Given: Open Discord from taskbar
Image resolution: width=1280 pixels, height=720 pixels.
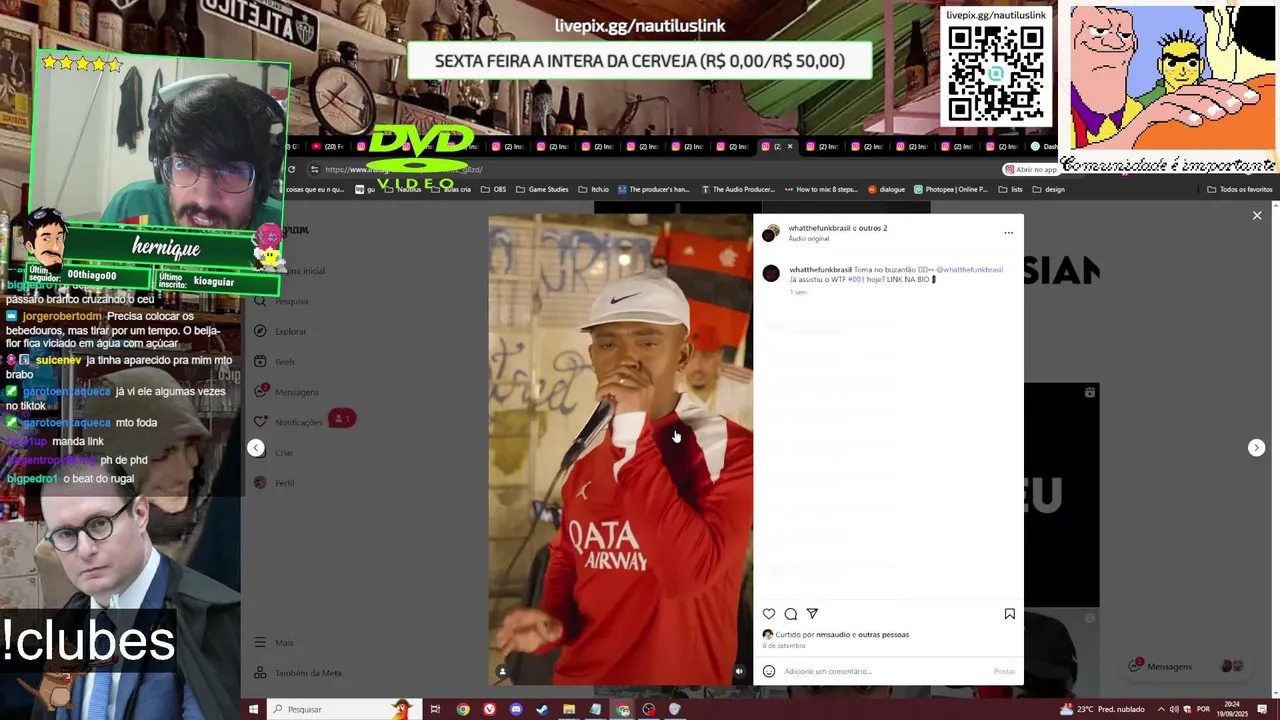Looking at the screenshot, I should tap(516, 709).
